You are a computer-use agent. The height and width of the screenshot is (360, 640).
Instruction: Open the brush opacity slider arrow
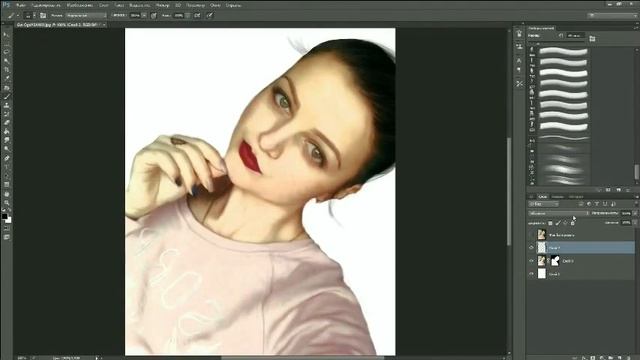coord(144,16)
